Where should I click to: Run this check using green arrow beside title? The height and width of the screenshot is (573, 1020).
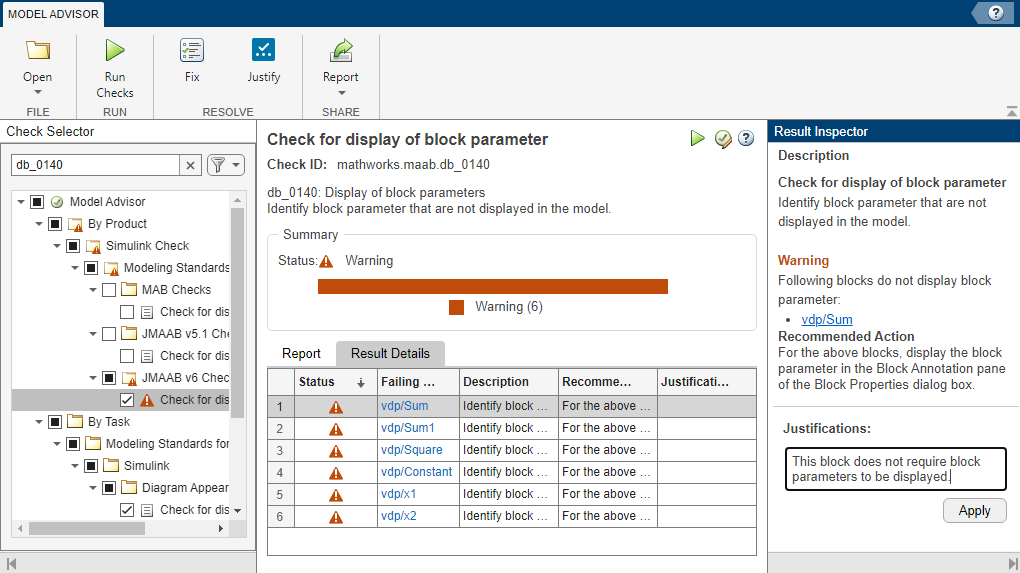coord(698,139)
